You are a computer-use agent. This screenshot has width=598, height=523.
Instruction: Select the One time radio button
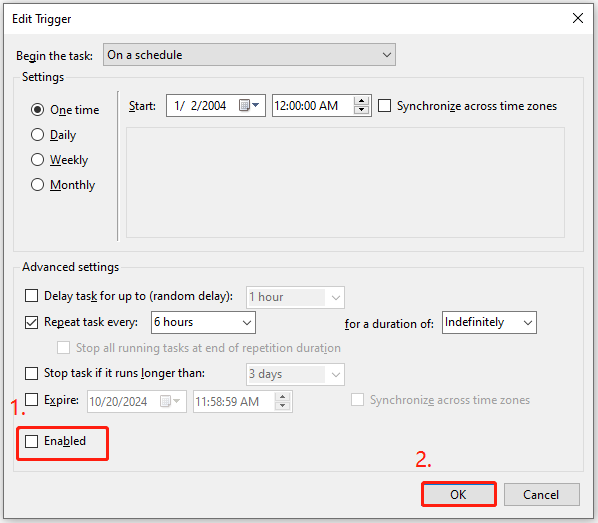(x=37, y=110)
